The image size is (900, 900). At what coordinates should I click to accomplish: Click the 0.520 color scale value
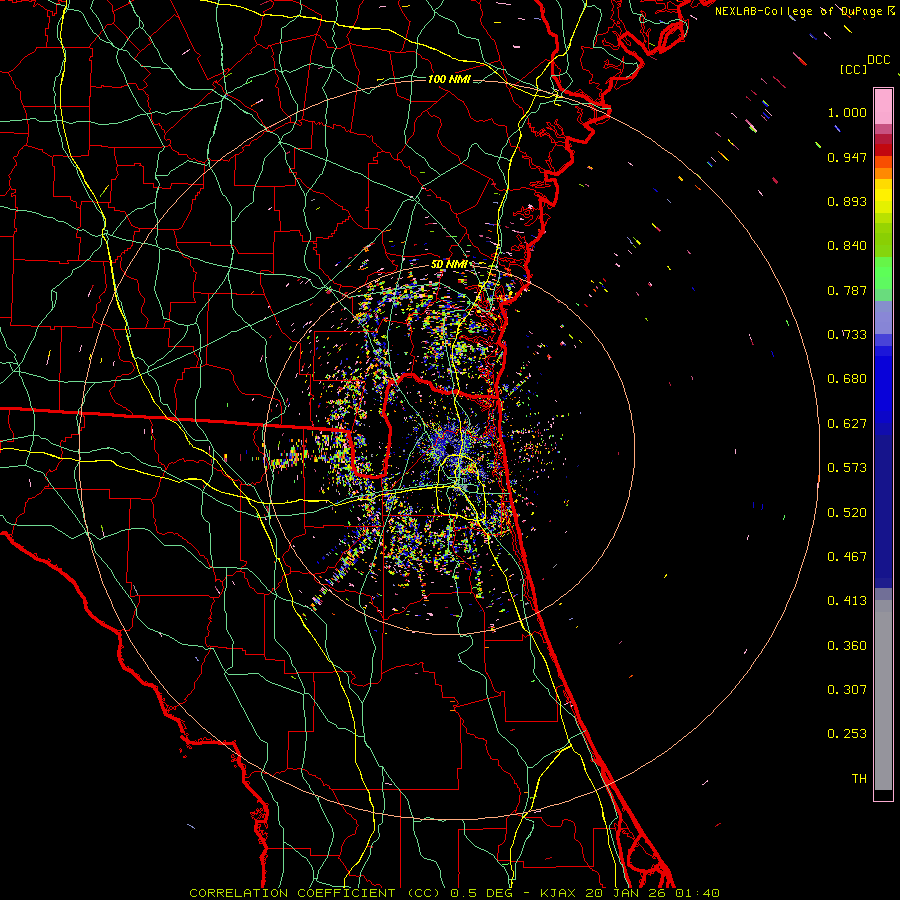point(847,512)
